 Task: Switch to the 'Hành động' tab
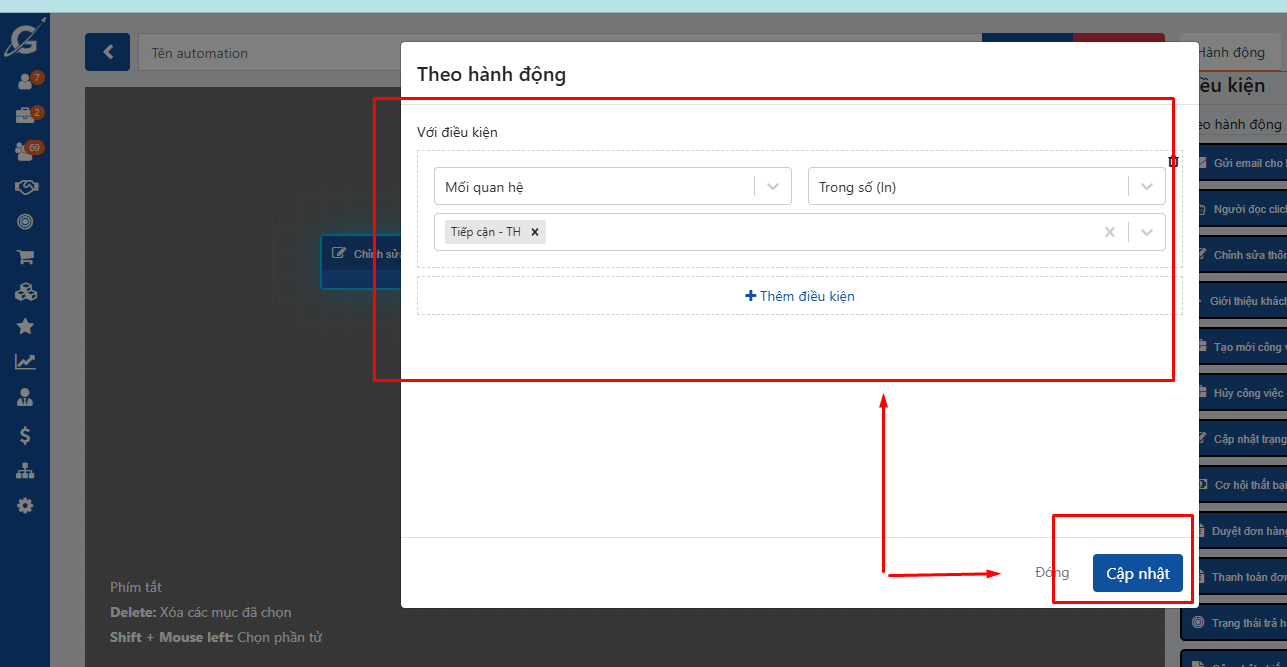1231,53
